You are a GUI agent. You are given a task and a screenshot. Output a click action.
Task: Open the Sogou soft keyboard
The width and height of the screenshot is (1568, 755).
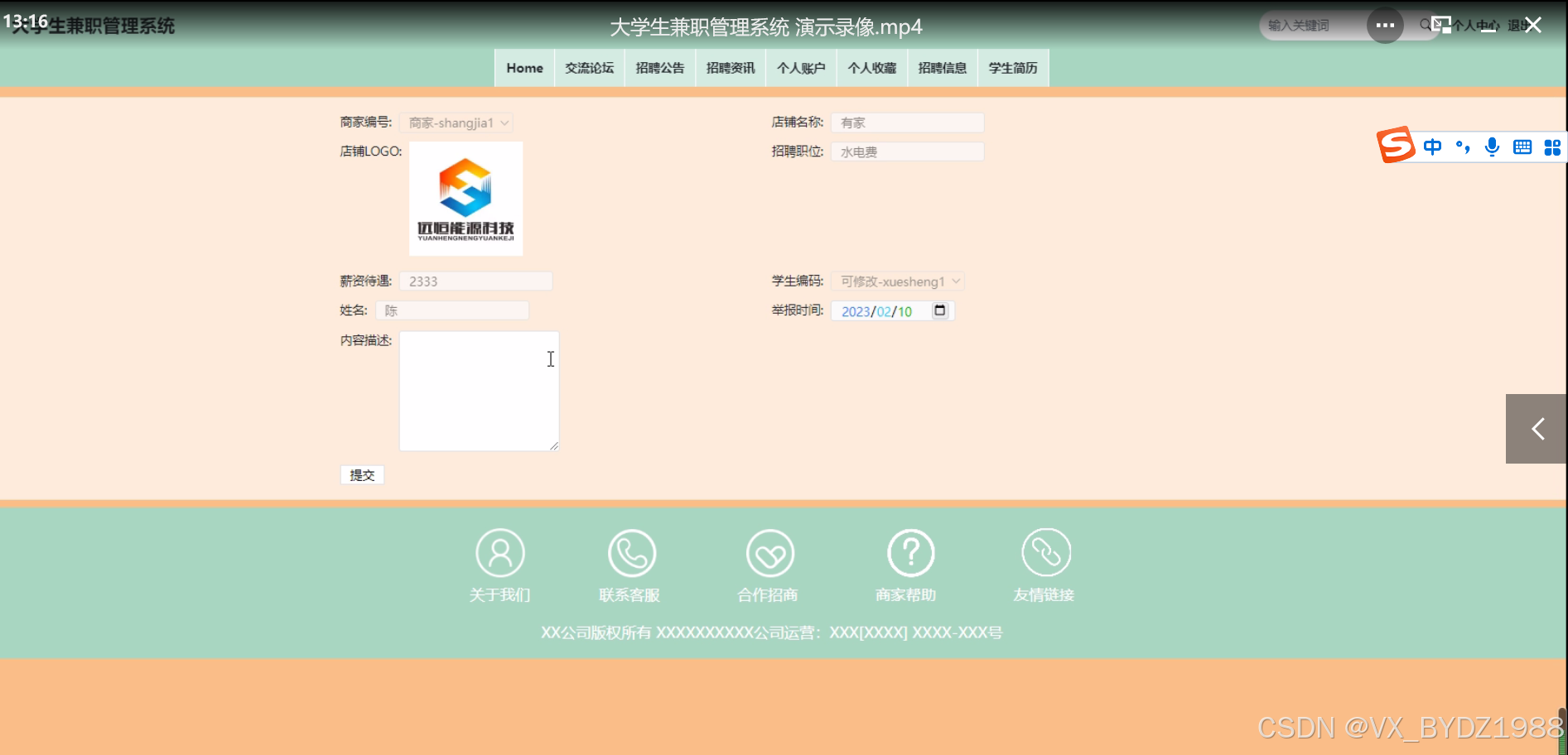(x=1522, y=147)
